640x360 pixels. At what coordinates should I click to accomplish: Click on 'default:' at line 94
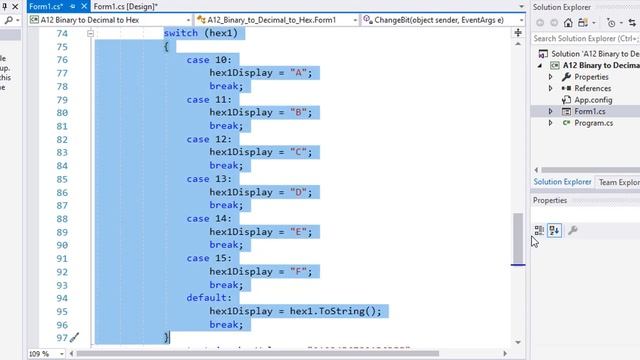click(209, 298)
